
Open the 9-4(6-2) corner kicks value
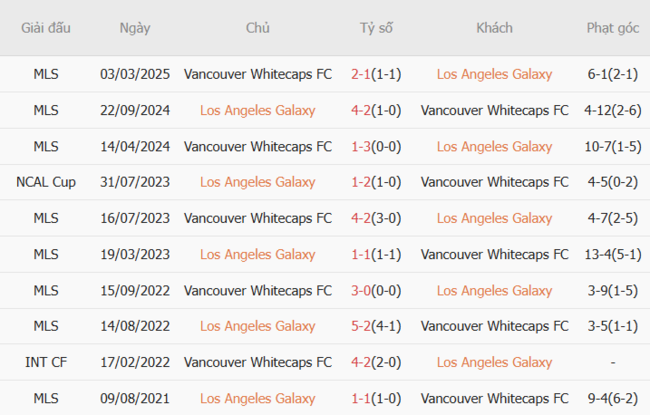pos(613,398)
